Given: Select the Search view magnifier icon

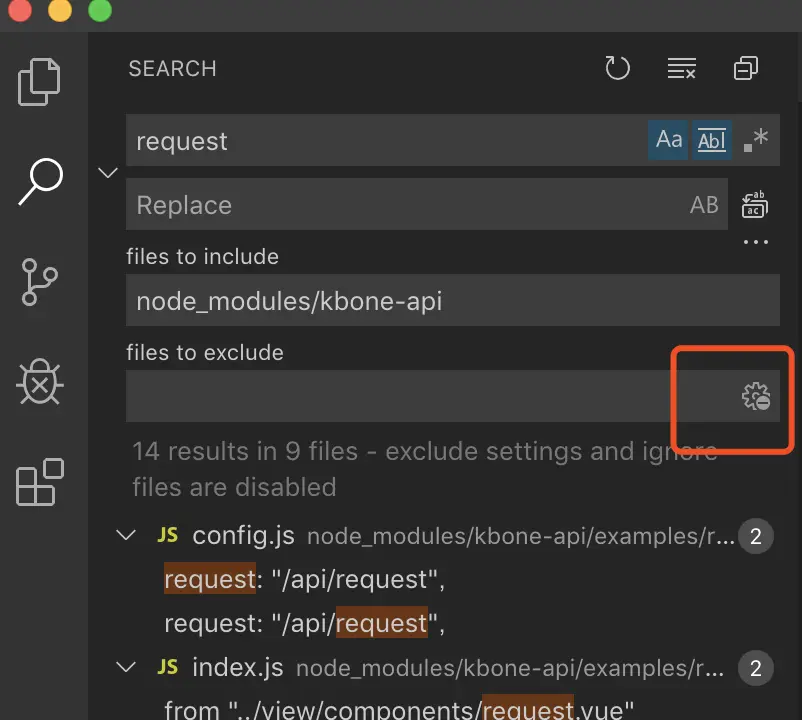Looking at the screenshot, I should [40, 181].
